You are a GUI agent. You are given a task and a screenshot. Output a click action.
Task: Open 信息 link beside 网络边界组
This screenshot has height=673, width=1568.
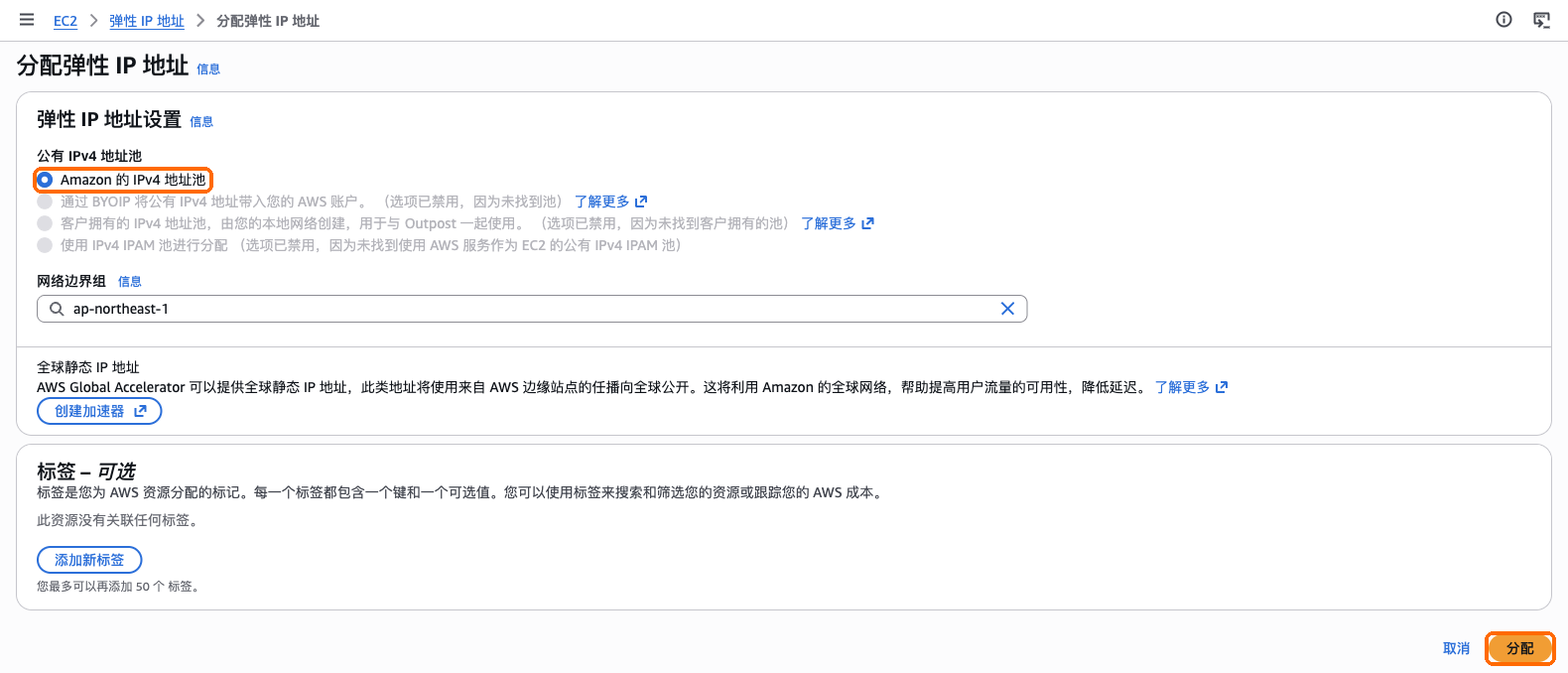(130, 282)
